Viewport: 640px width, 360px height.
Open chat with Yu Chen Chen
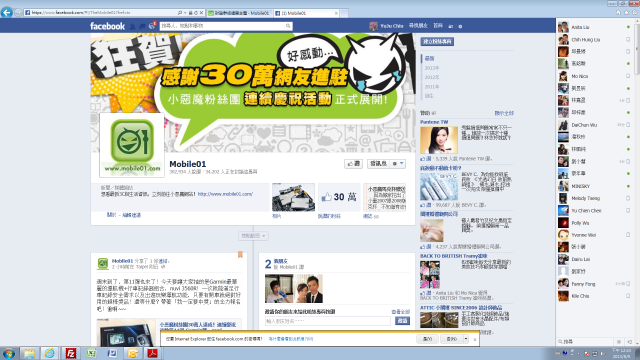click(594, 211)
